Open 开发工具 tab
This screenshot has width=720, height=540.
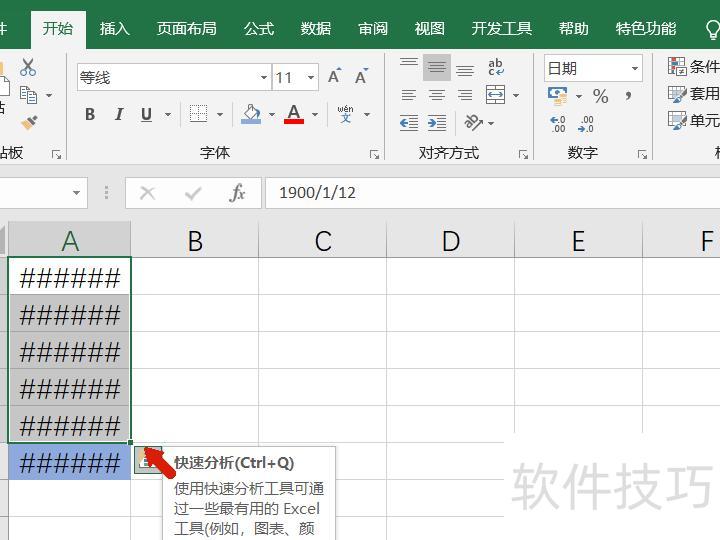[x=502, y=28]
